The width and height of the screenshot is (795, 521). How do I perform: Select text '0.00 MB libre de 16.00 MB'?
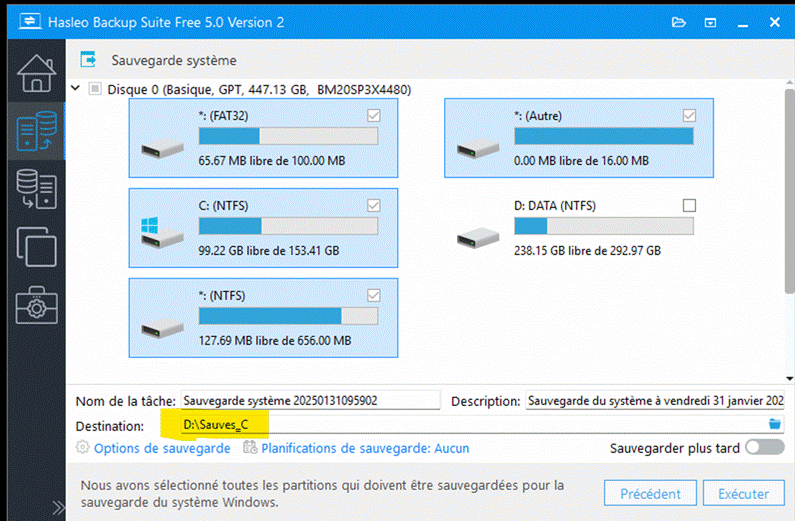(x=582, y=161)
